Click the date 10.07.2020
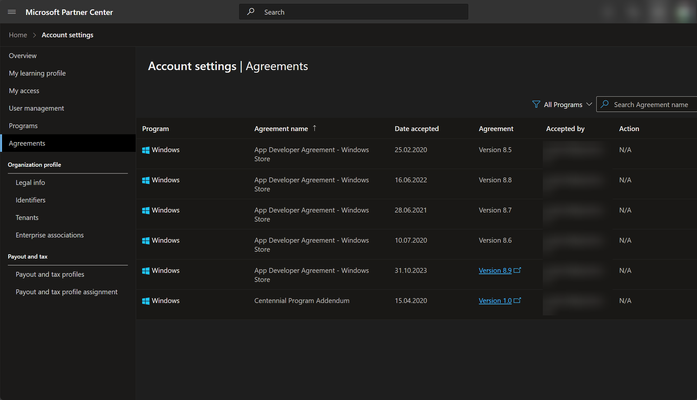 pyautogui.click(x=411, y=240)
